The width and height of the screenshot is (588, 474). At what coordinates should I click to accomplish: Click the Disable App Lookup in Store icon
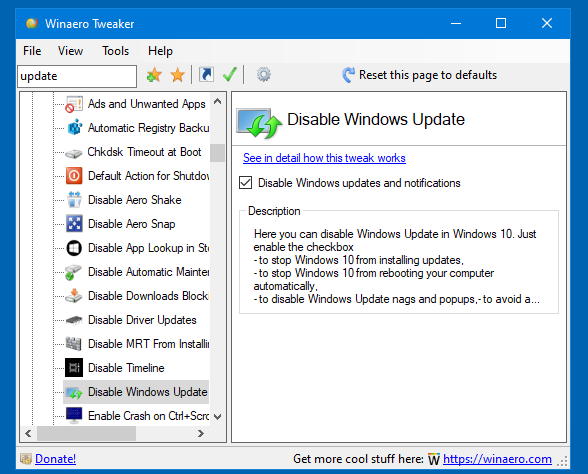coord(74,248)
